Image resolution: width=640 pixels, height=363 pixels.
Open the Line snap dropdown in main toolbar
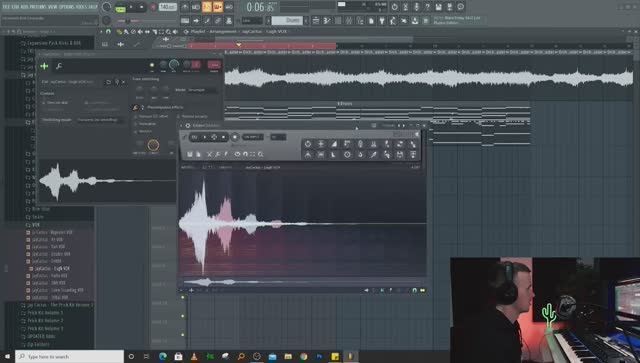252,20
